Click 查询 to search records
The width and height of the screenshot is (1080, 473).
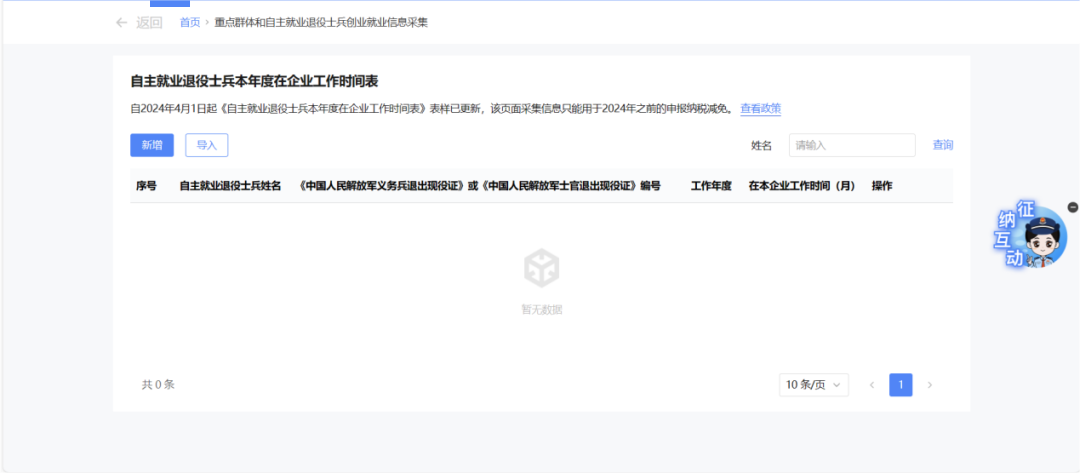[942, 145]
